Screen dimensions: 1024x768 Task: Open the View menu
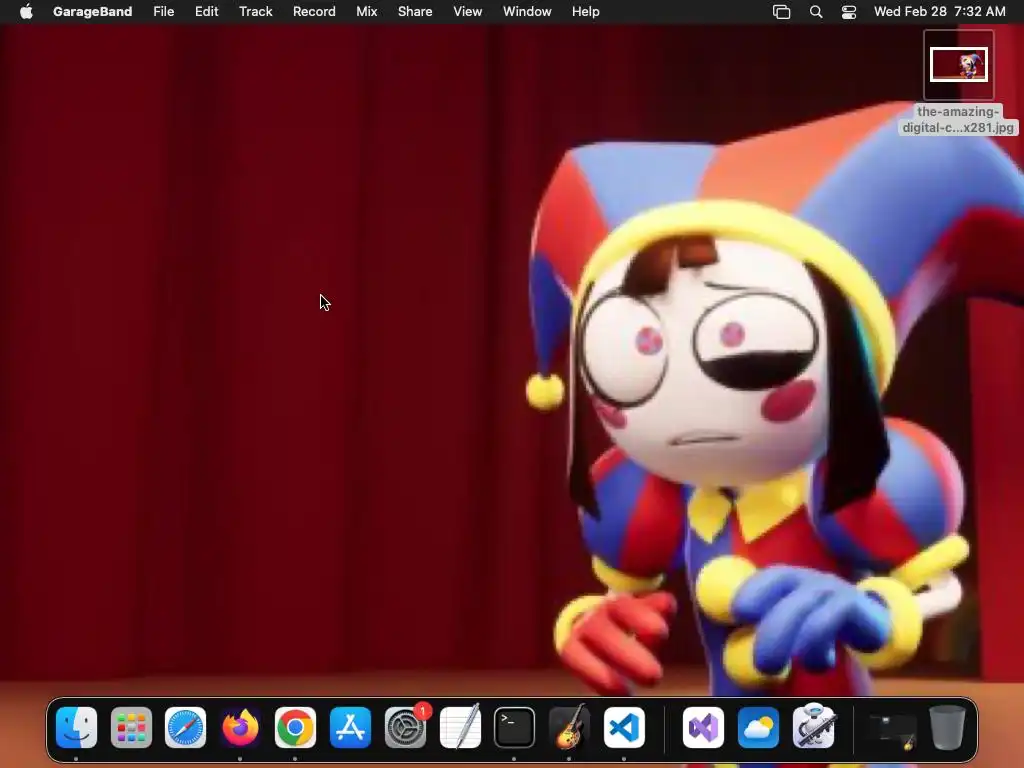tap(468, 12)
